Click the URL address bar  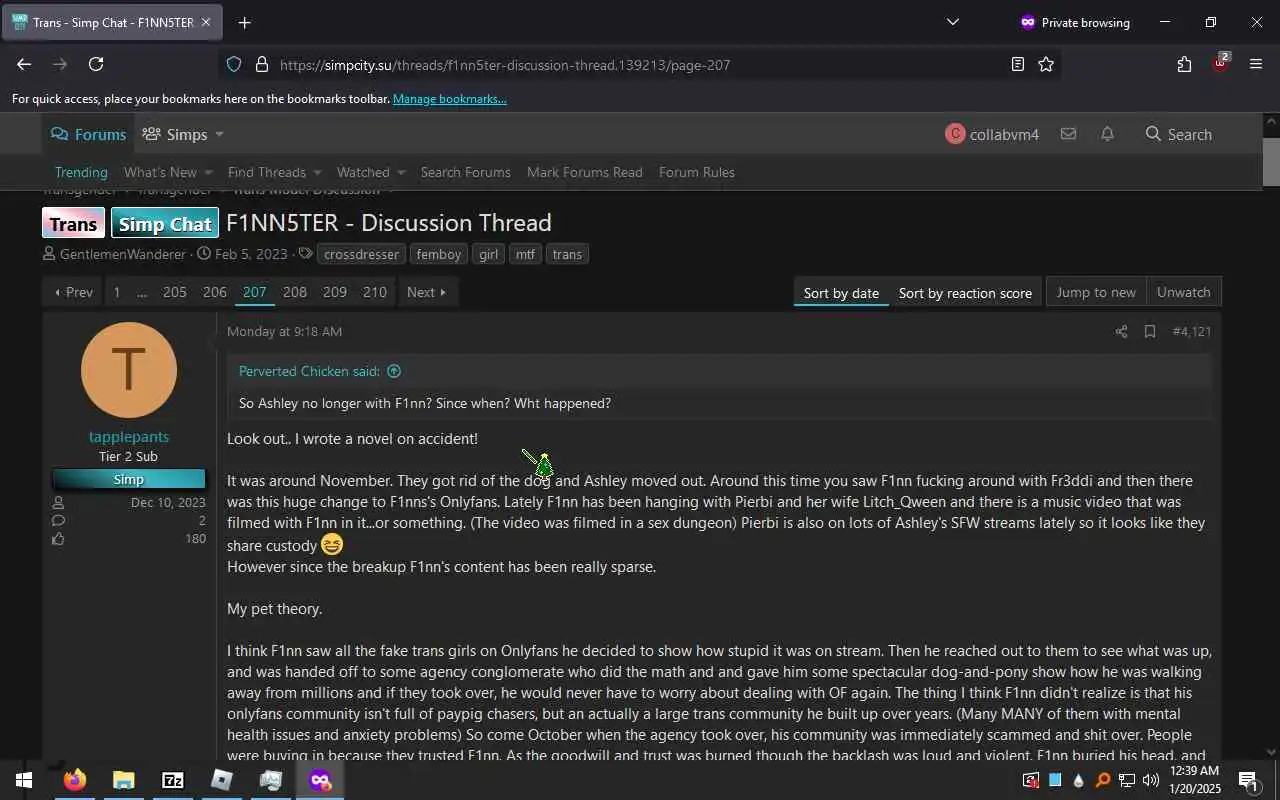click(640, 64)
